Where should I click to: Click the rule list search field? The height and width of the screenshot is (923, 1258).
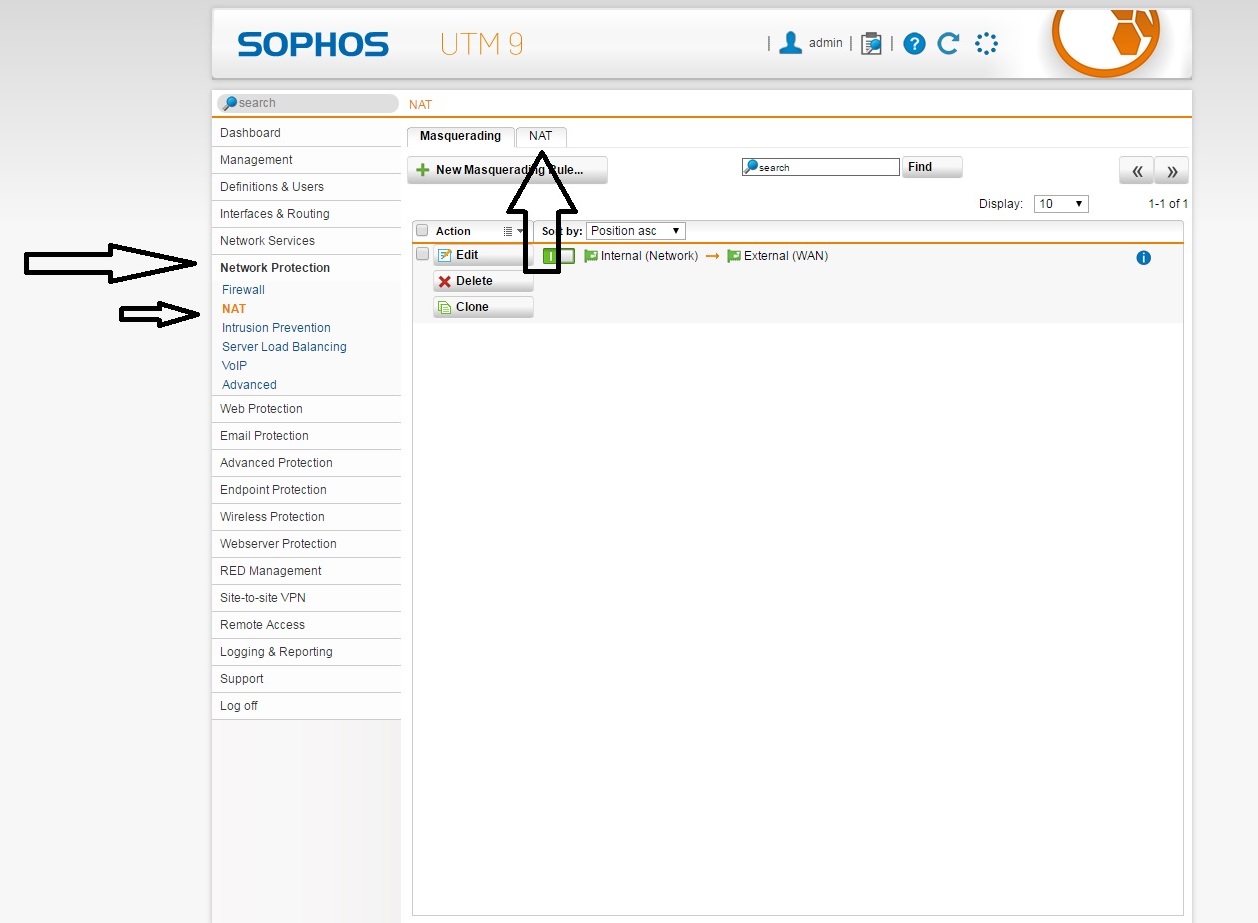[820, 167]
